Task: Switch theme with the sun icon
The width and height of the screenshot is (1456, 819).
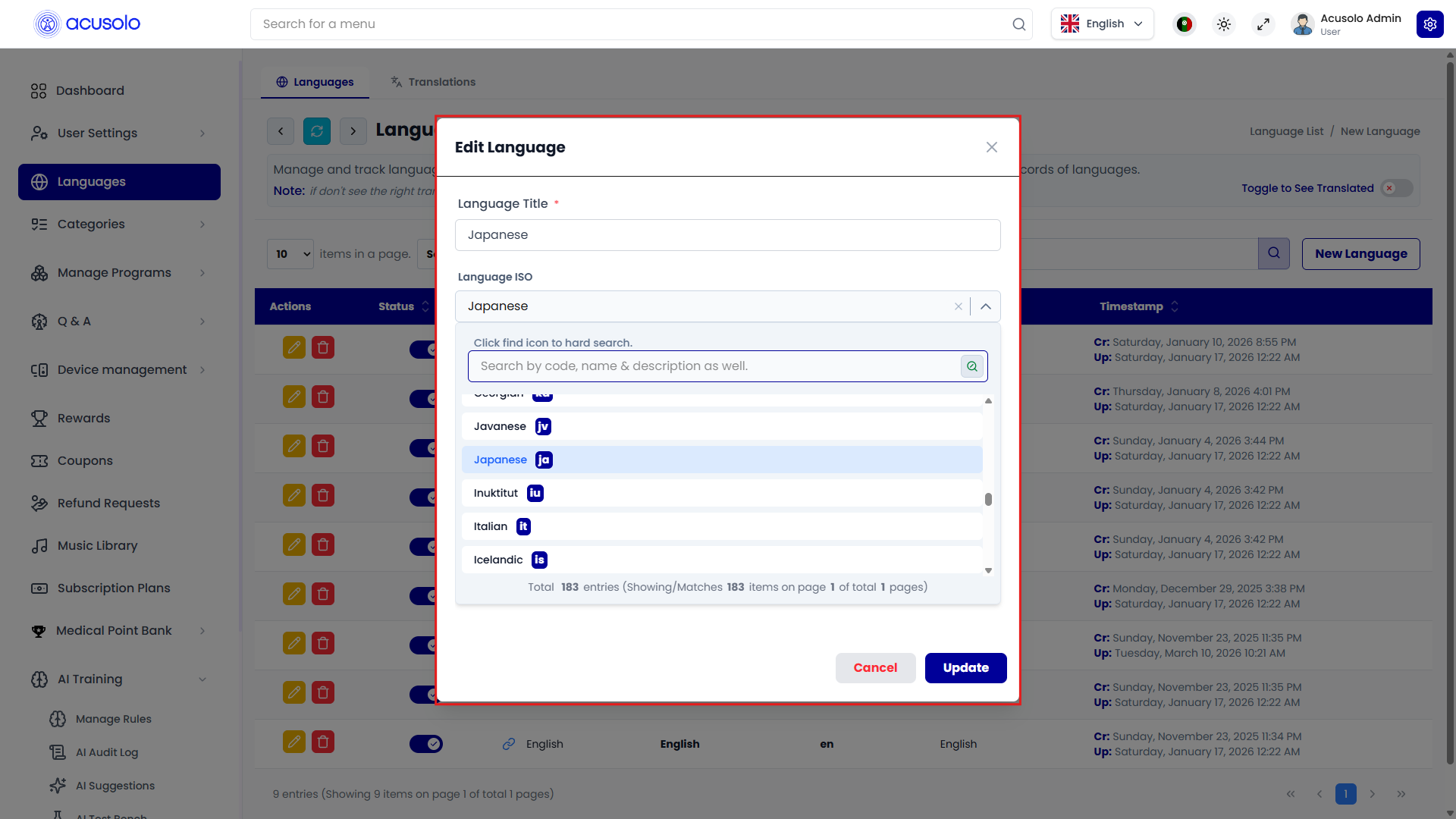Action: 1223,24
